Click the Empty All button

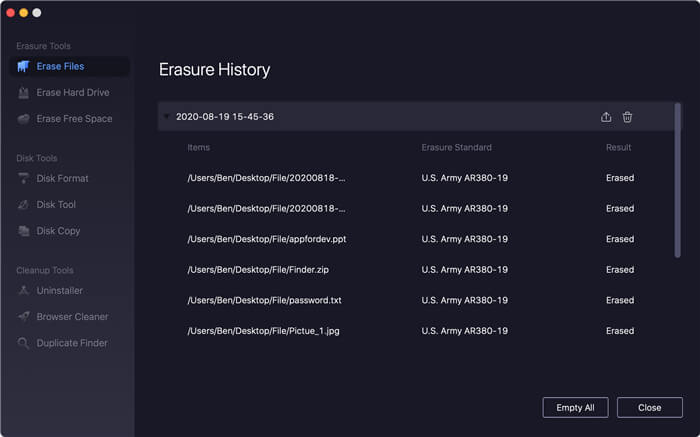coord(575,408)
